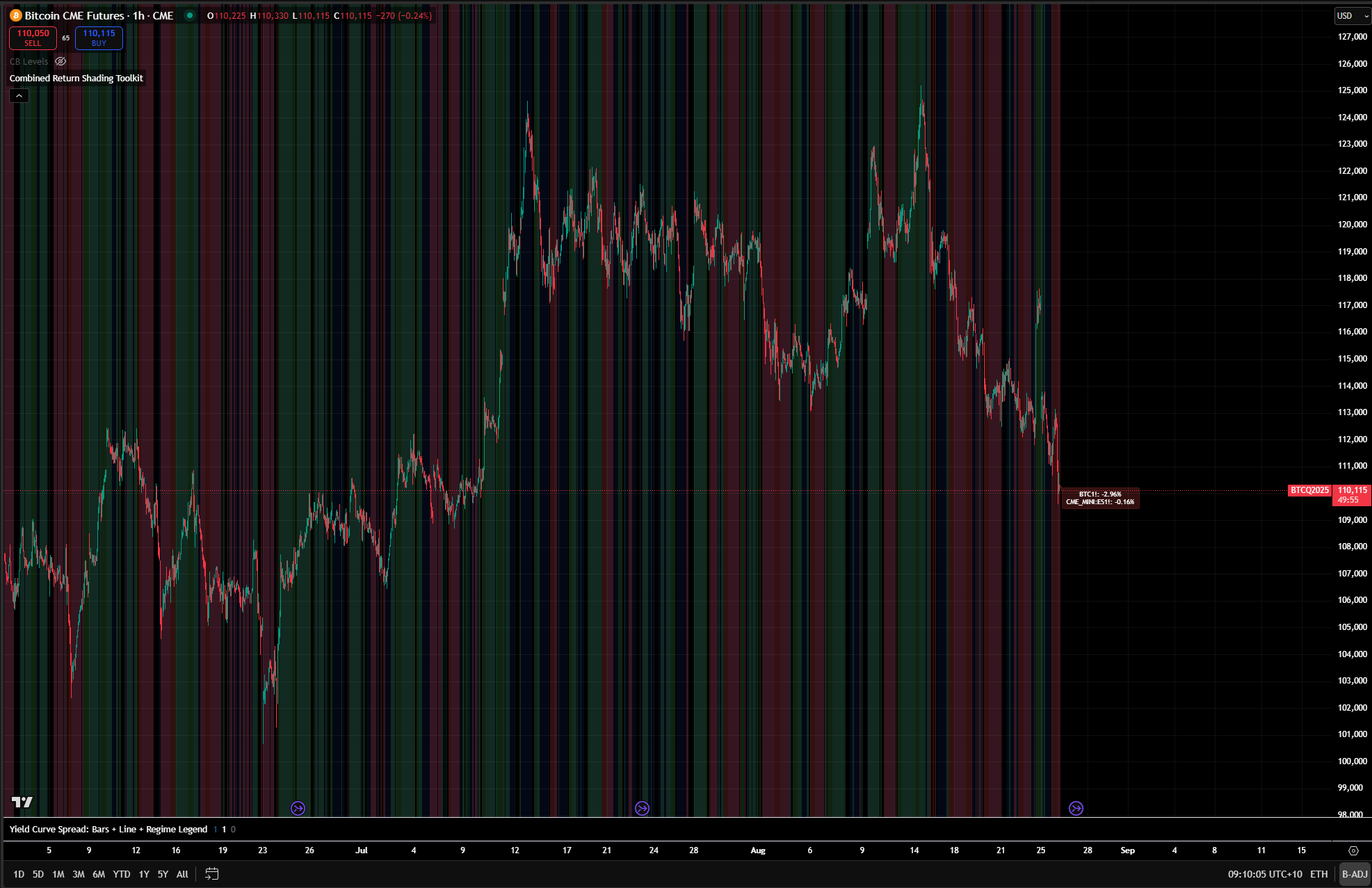Select Combined Return Shading Toolkit indicator title
The width and height of the screenshot is (1372, 888).
click(x=76, y=78)
